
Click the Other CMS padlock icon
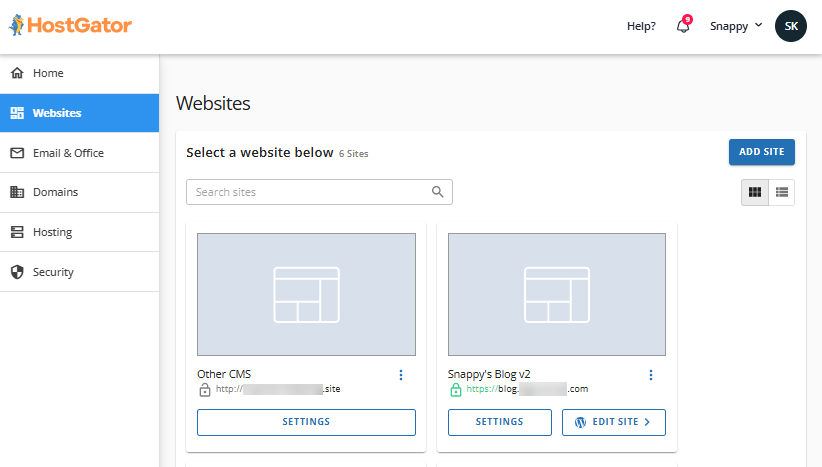[204, 389]
